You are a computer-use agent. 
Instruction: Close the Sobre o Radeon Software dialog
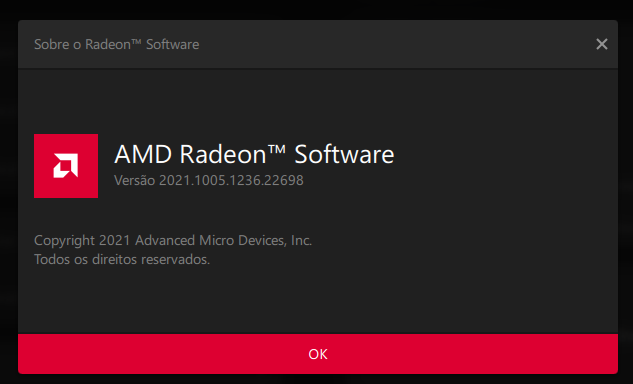602,44
